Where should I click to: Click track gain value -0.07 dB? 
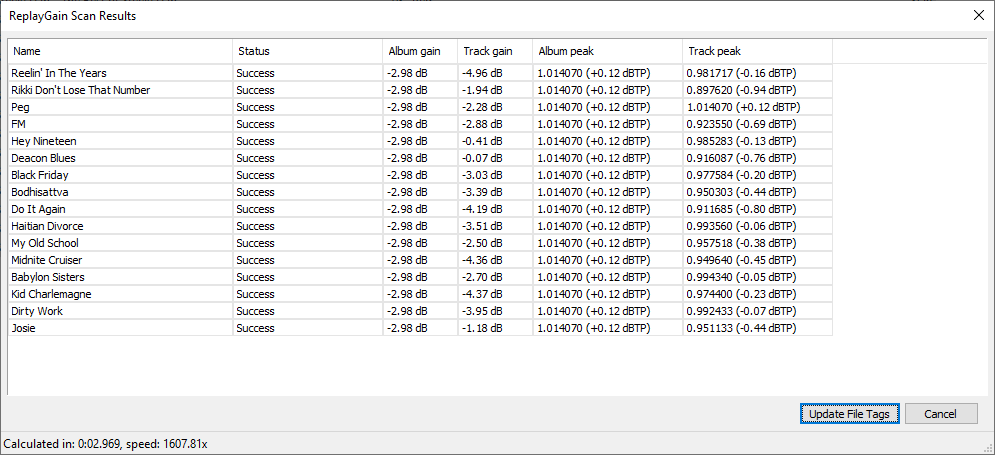click(x=482, y=158)
